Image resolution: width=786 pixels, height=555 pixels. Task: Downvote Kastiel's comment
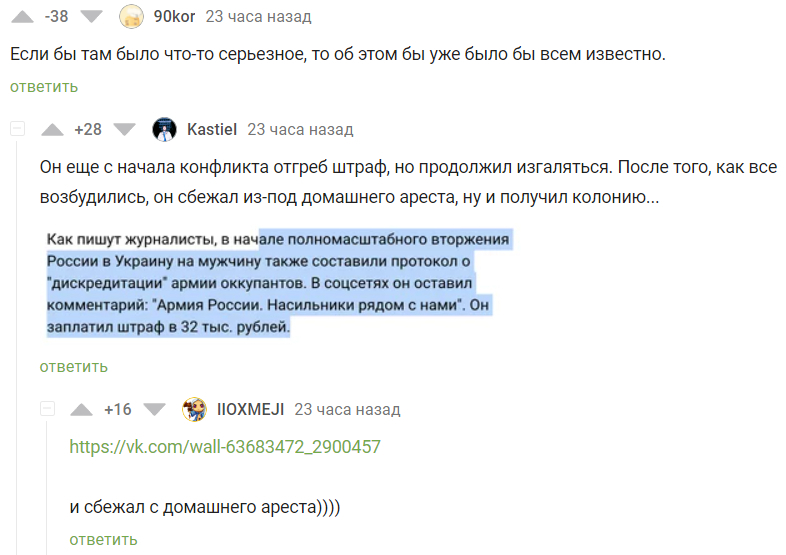(124, 129)
